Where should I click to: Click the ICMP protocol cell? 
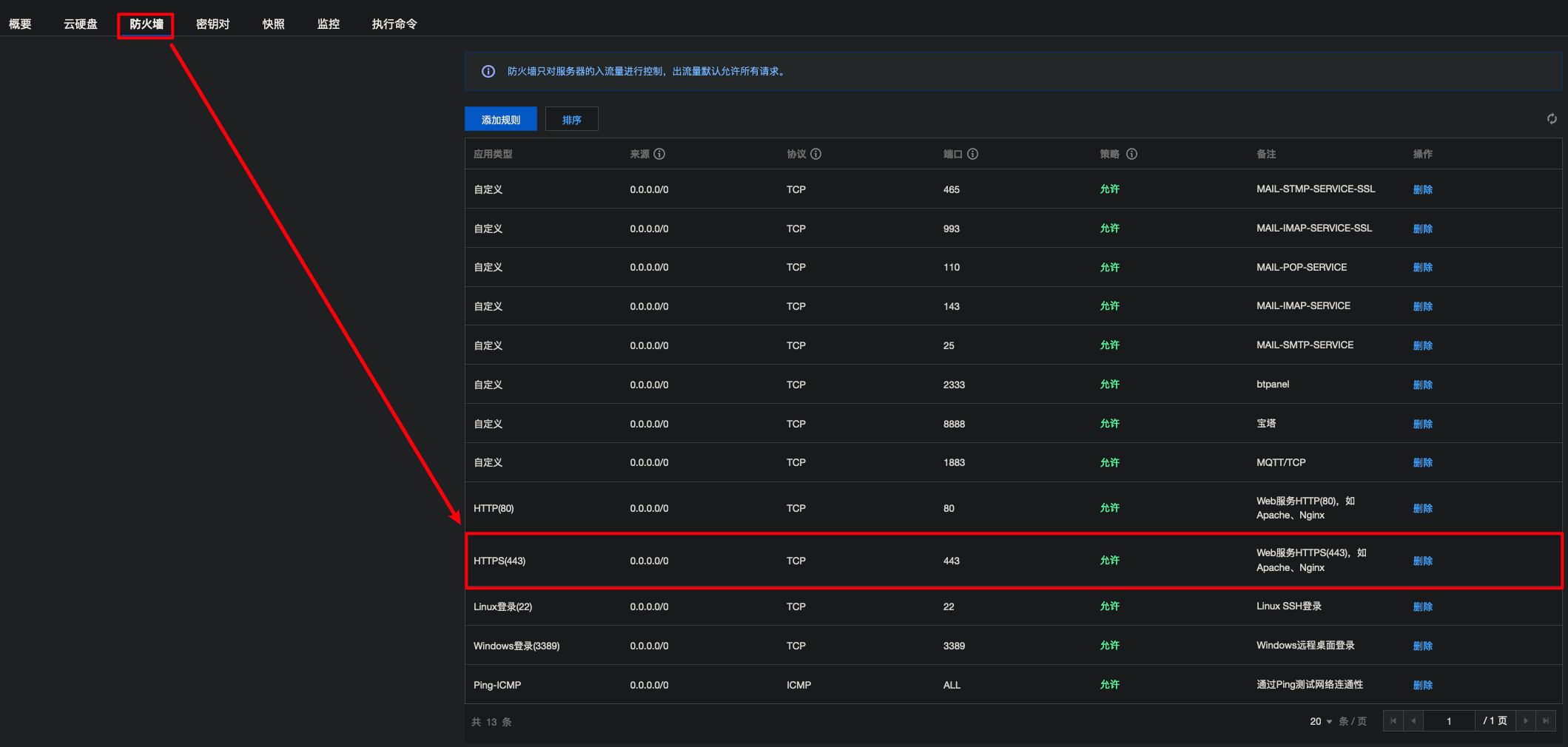click(x=799, y=686)
